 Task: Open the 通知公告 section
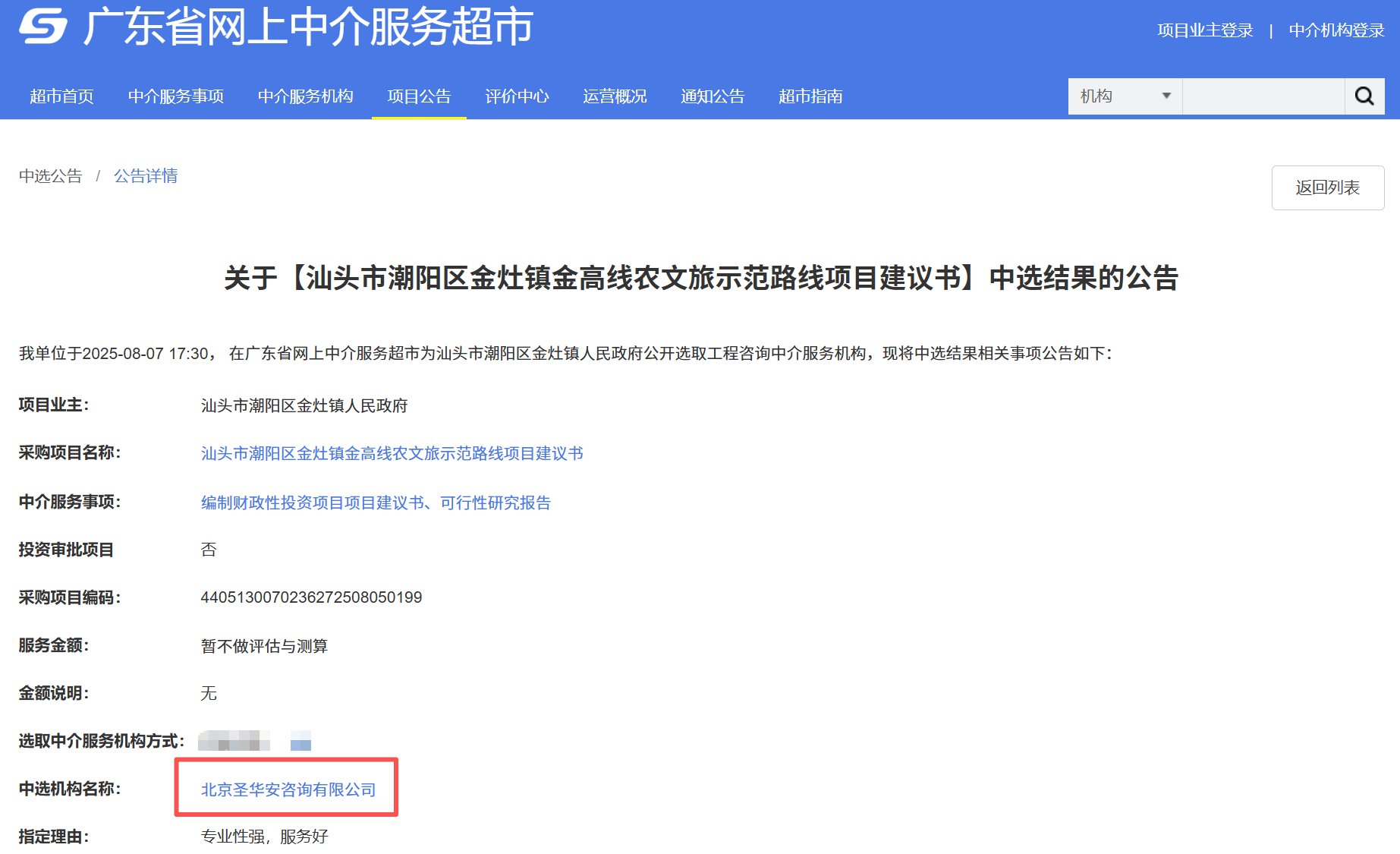point(712,96)
